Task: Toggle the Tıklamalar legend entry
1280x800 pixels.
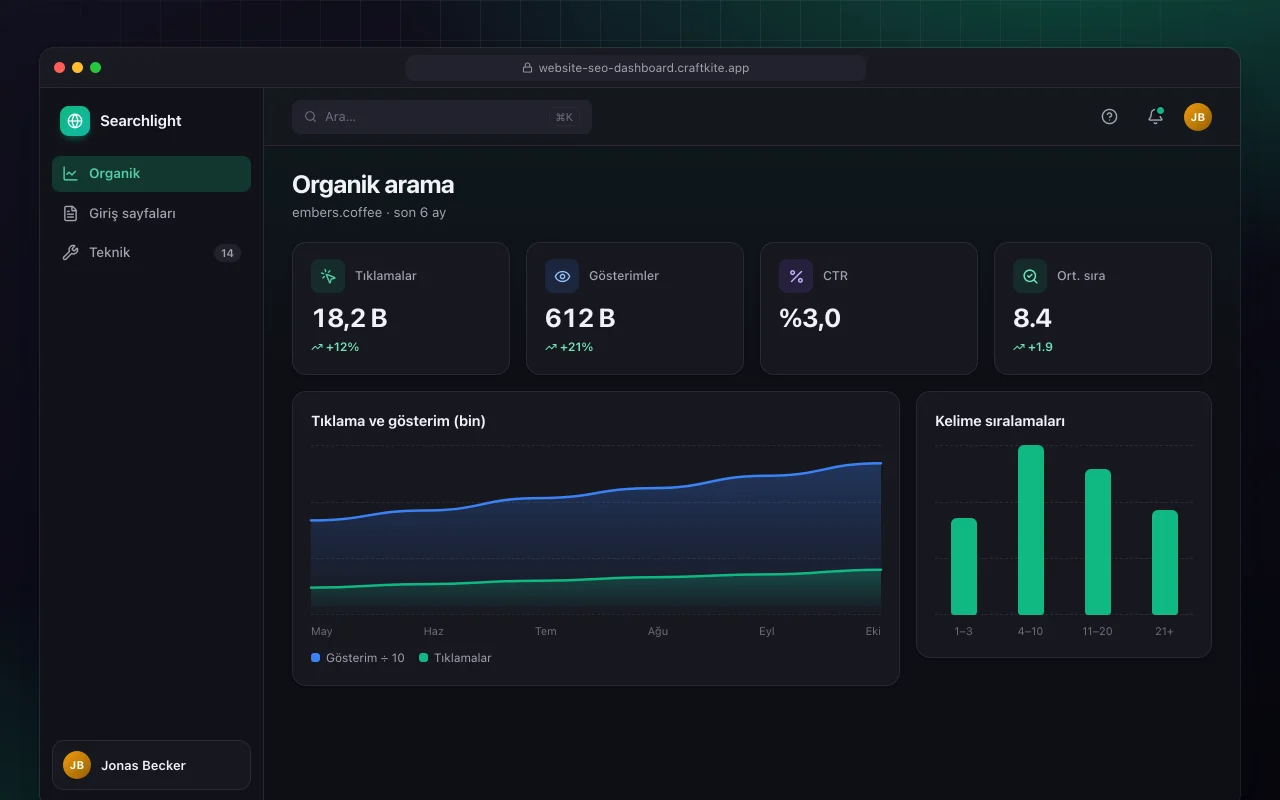Action: point(455,658)
